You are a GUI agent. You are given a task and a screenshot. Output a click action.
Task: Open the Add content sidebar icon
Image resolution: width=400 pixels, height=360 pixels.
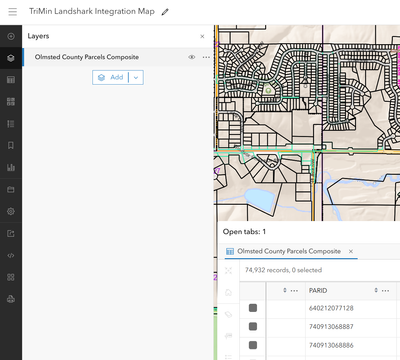point(11,36)
